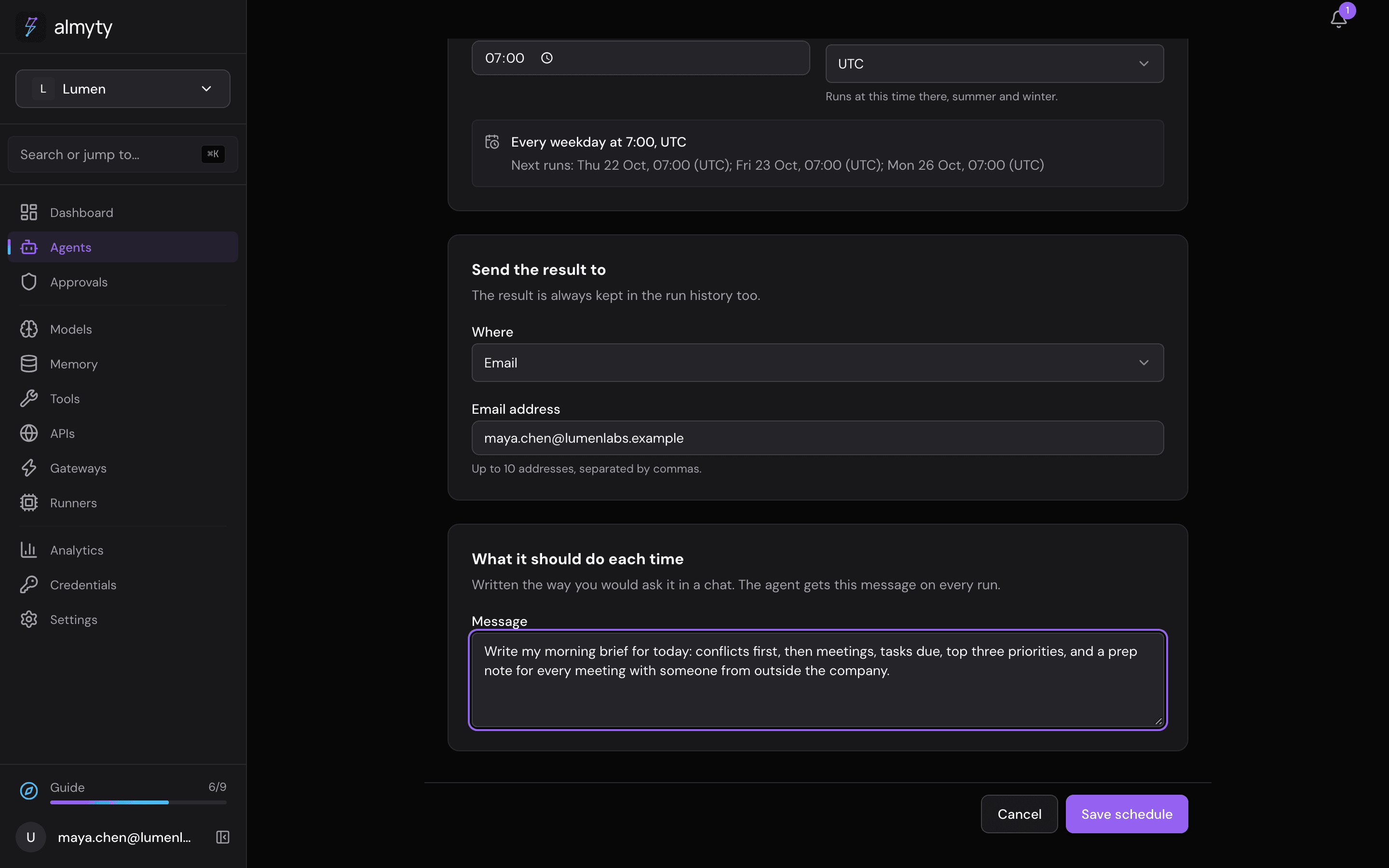Screen dimensions: 1389x868
Task: Click the Tools wrench icon
Action: point(29,398)
